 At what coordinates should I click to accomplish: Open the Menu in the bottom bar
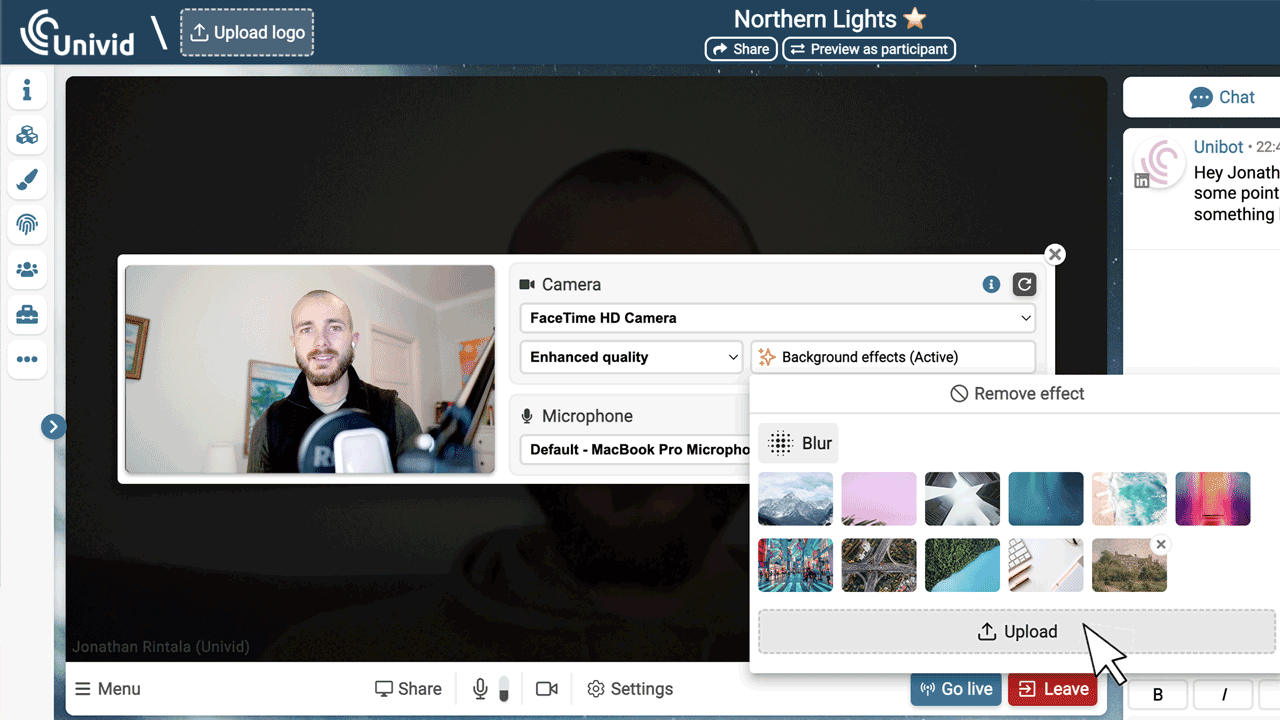tap(107, 689)
